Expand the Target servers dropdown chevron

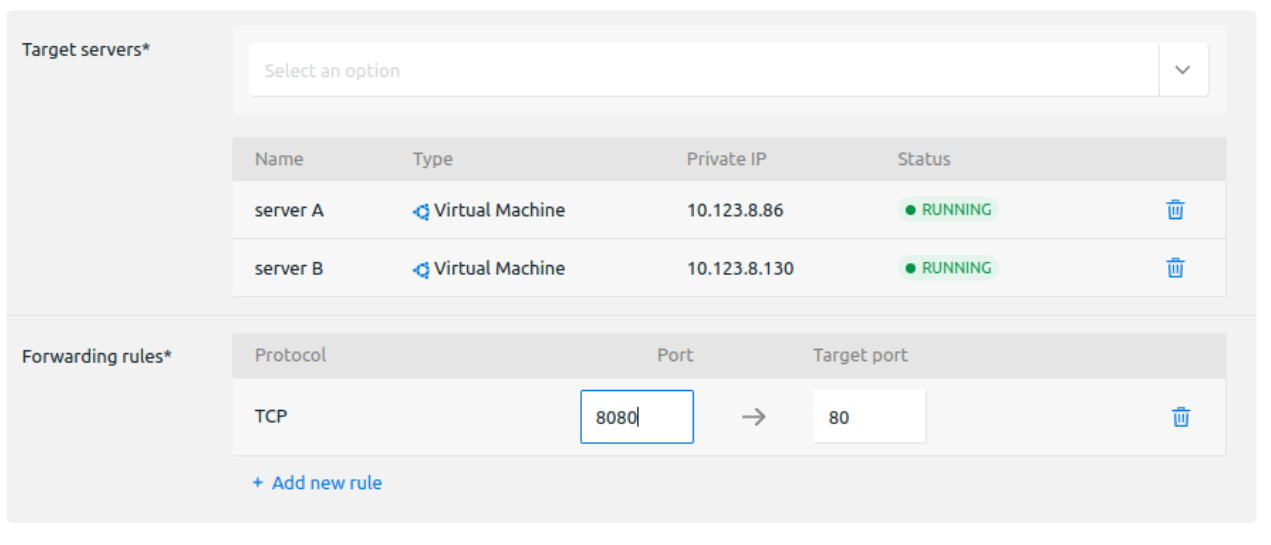click(1183, 70)
